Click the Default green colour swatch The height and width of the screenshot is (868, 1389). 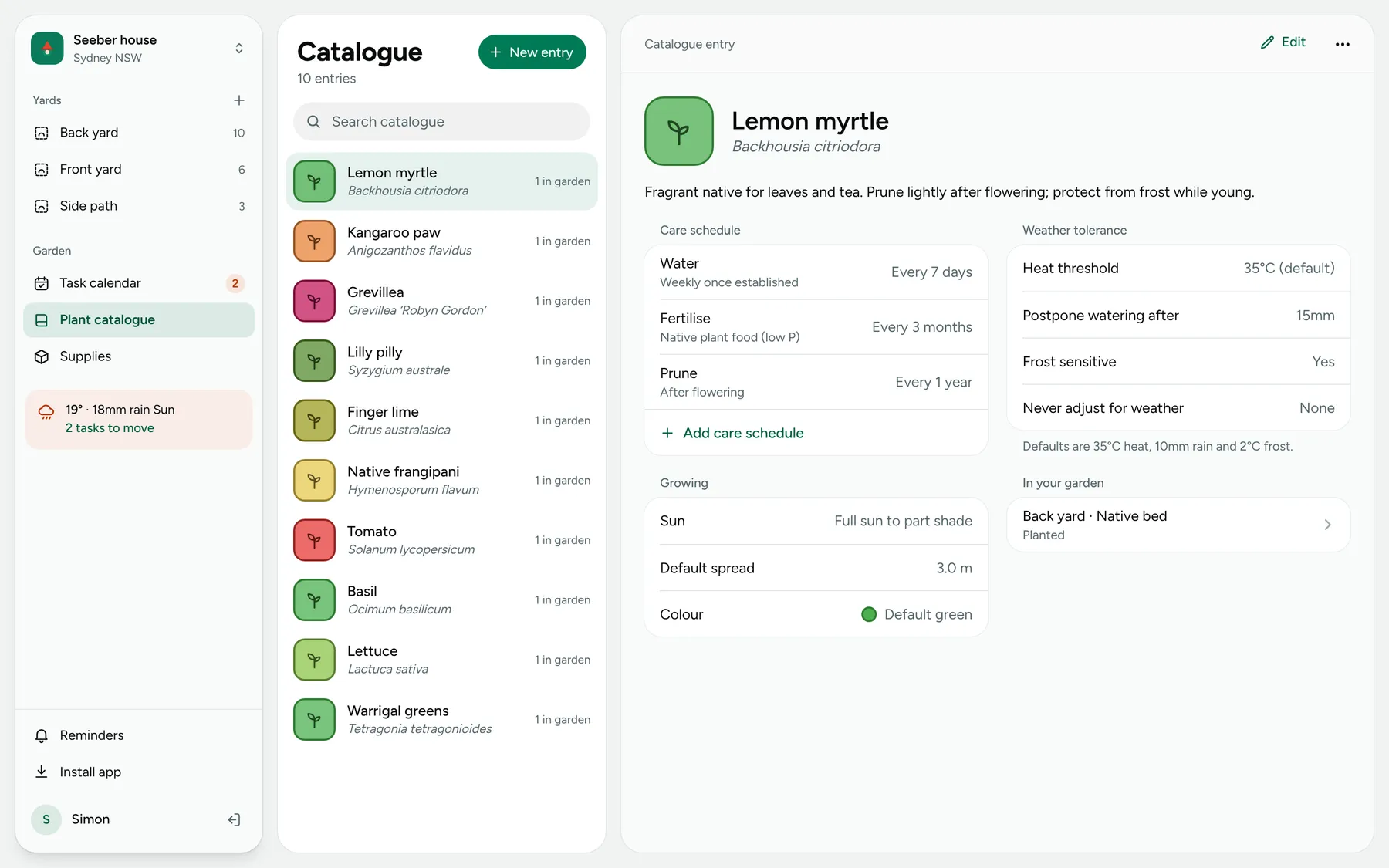point(869,615)
